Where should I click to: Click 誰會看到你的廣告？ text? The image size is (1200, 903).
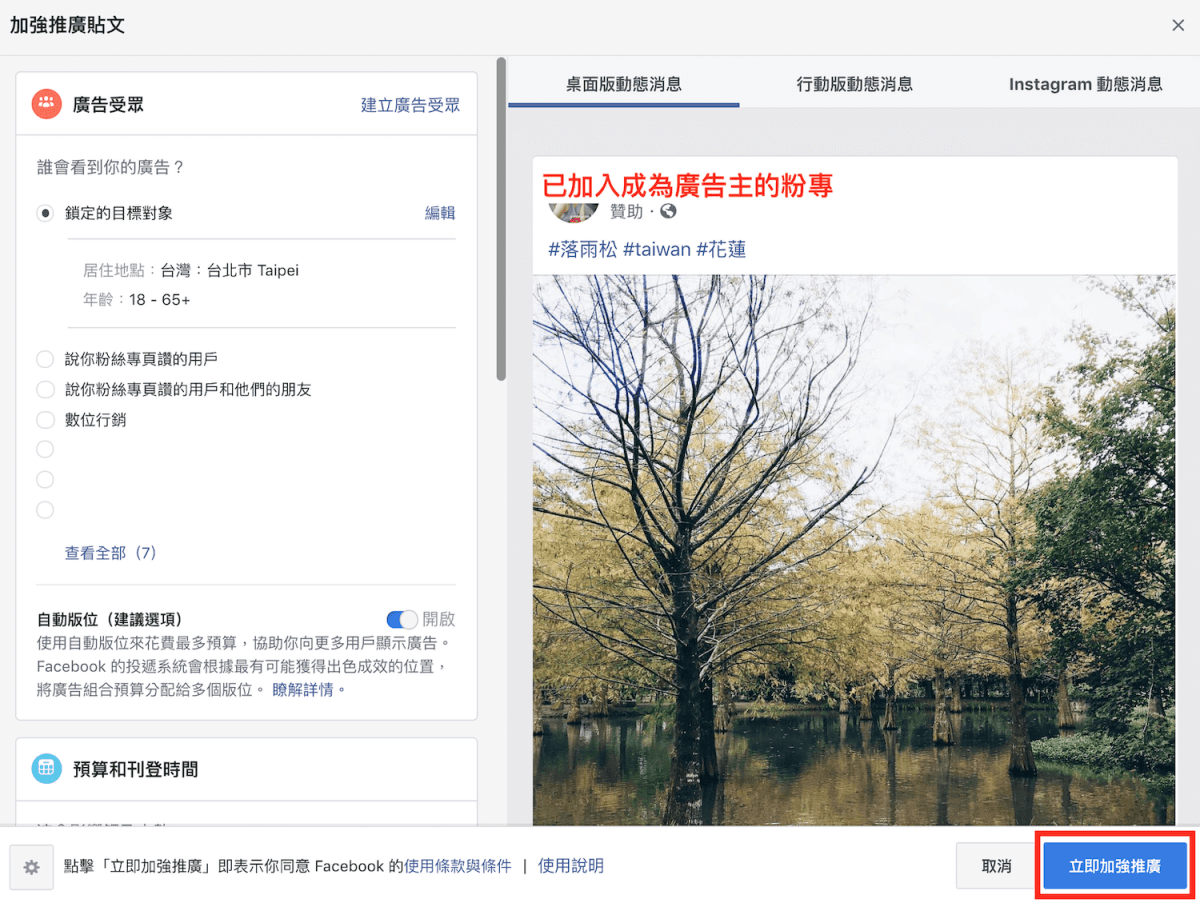pyautogui.click(x=111, y=167)
